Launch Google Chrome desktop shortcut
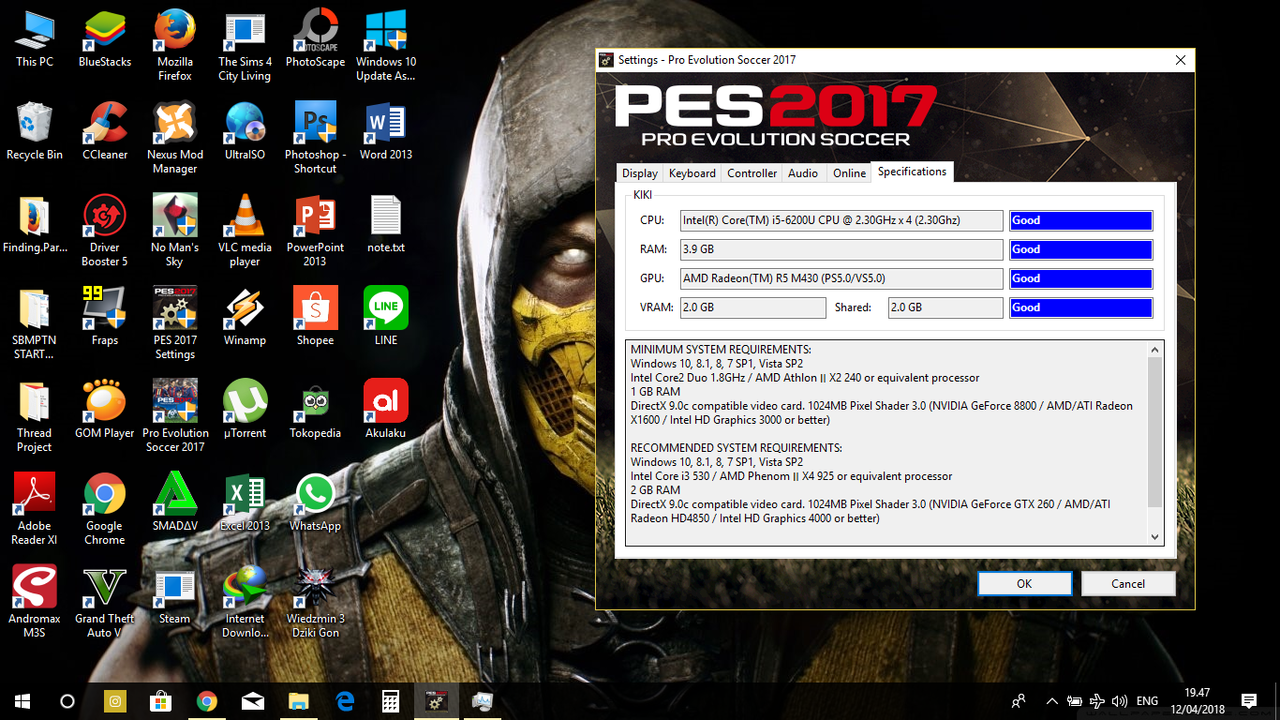The width and height of the screenshot is (1280, 720). tap(105, 511)
